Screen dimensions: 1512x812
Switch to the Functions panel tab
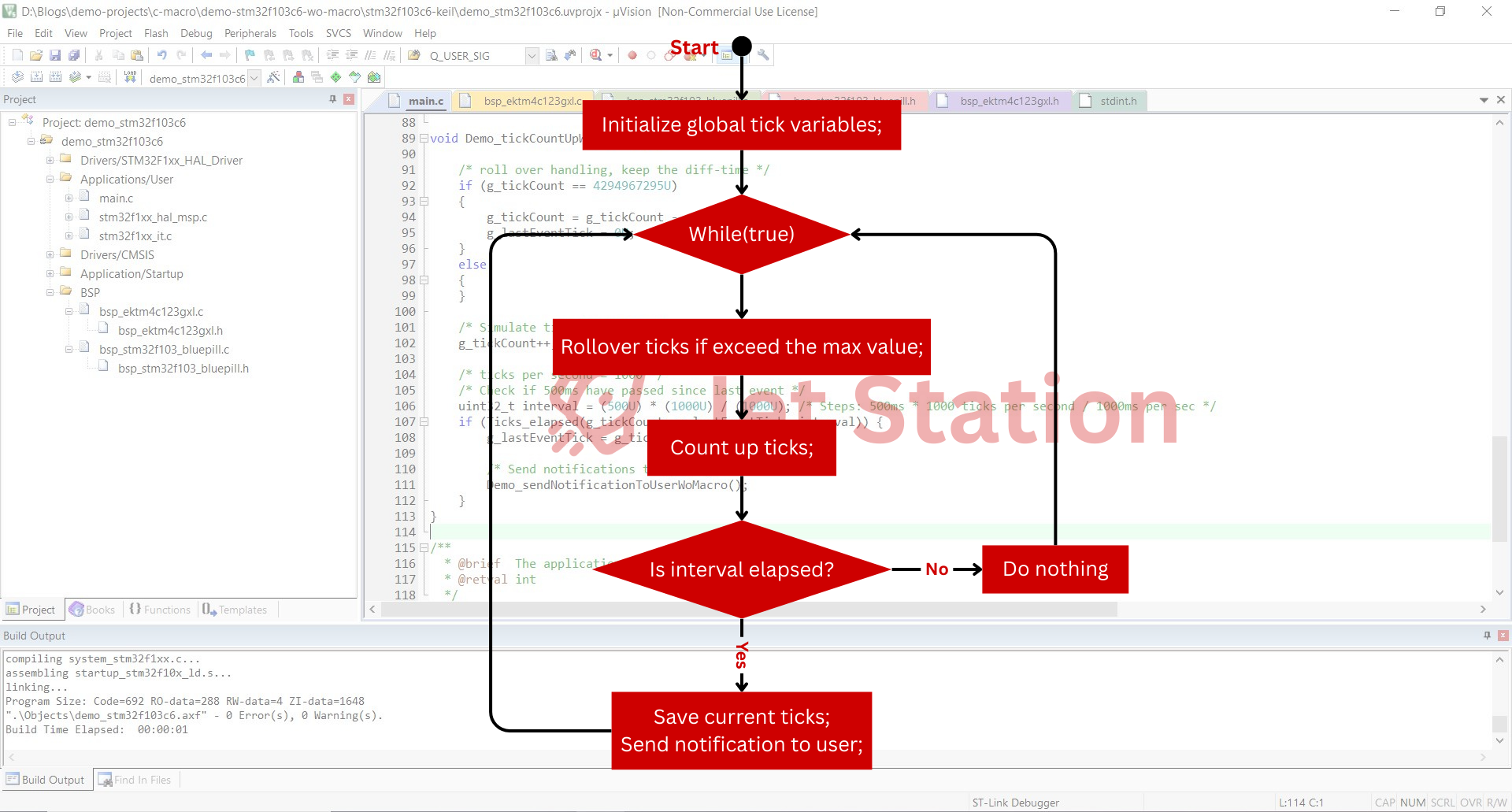(160, 610)
